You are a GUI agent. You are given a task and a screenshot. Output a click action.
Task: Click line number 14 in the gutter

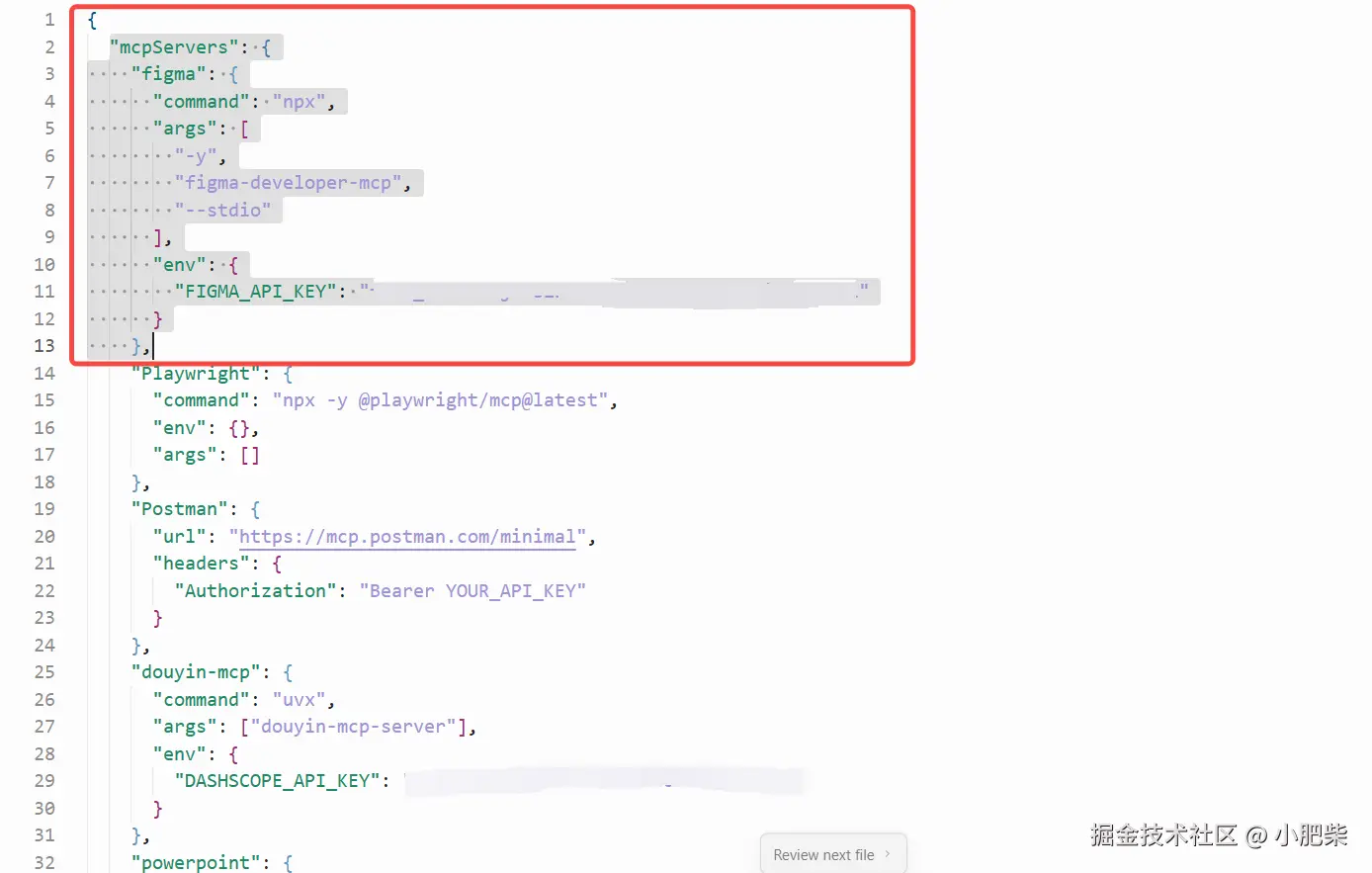44,374
